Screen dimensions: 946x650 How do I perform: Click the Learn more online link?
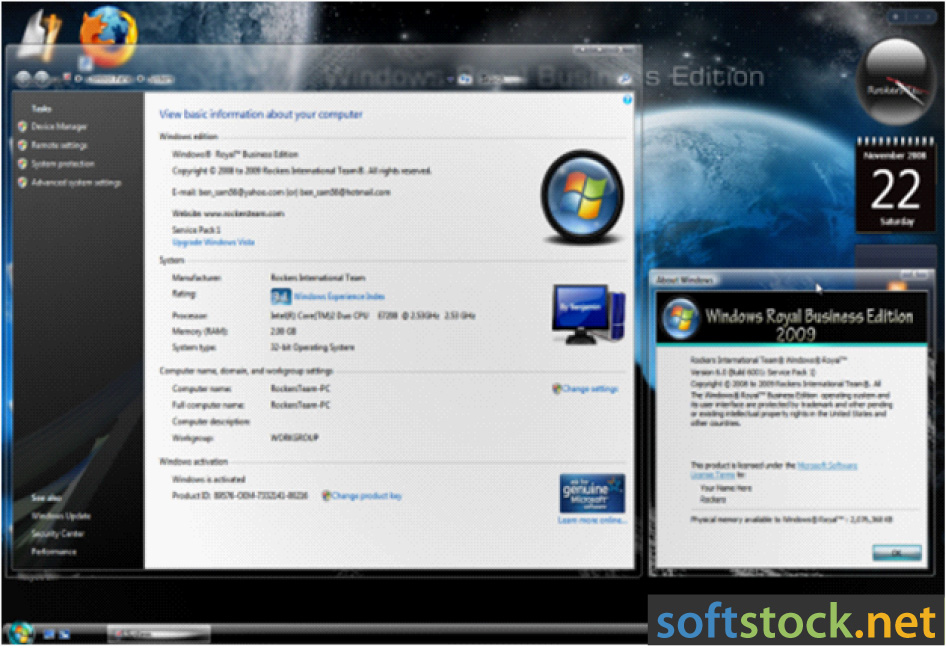click(592, 520)
